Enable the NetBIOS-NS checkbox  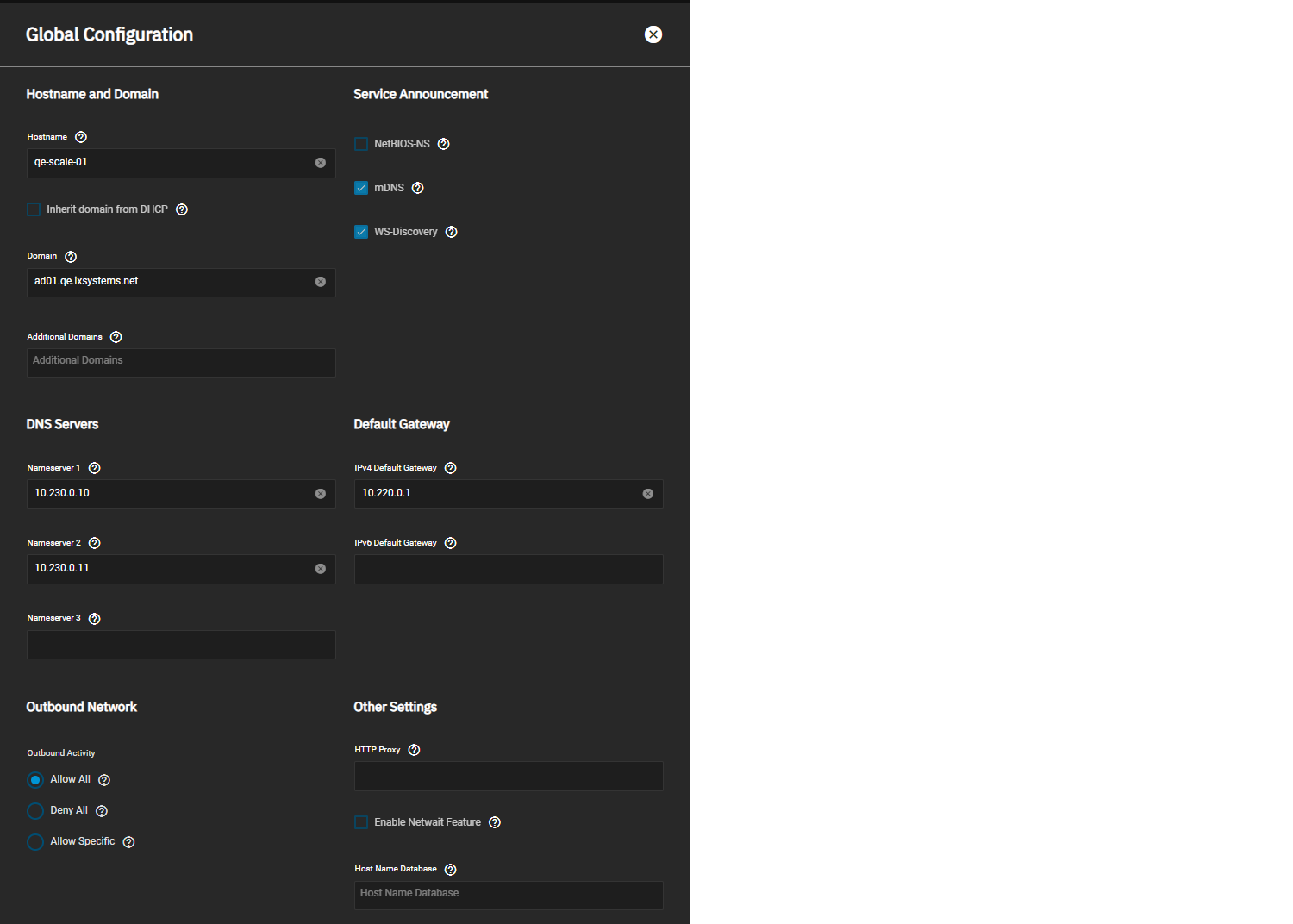point(361,144)
